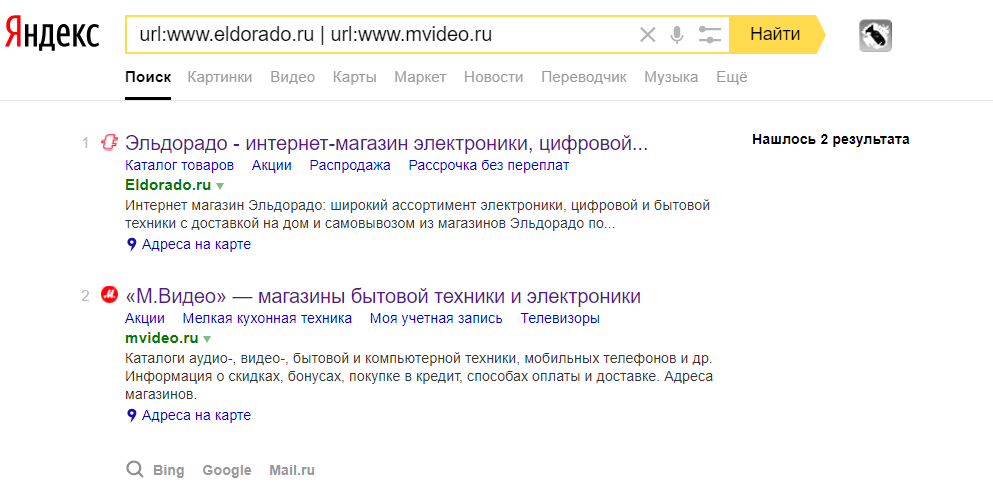Image resolution: width=993 pixels, height=500 pixels.
Task: Expand Eldorado.ru green dropdown arrow
Action: (x=220, y=186)
